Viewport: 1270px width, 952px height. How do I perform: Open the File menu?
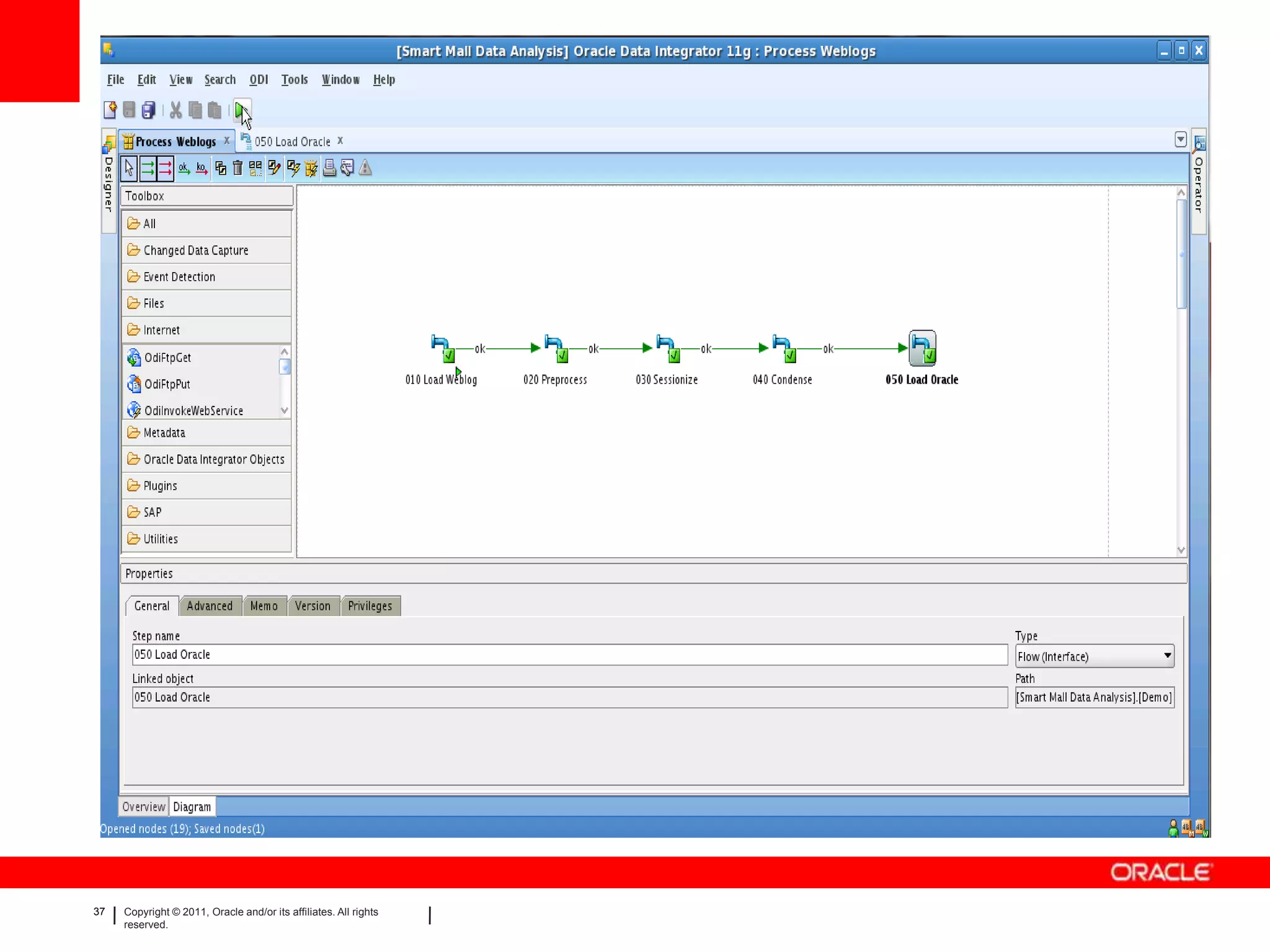coord(115,79)
